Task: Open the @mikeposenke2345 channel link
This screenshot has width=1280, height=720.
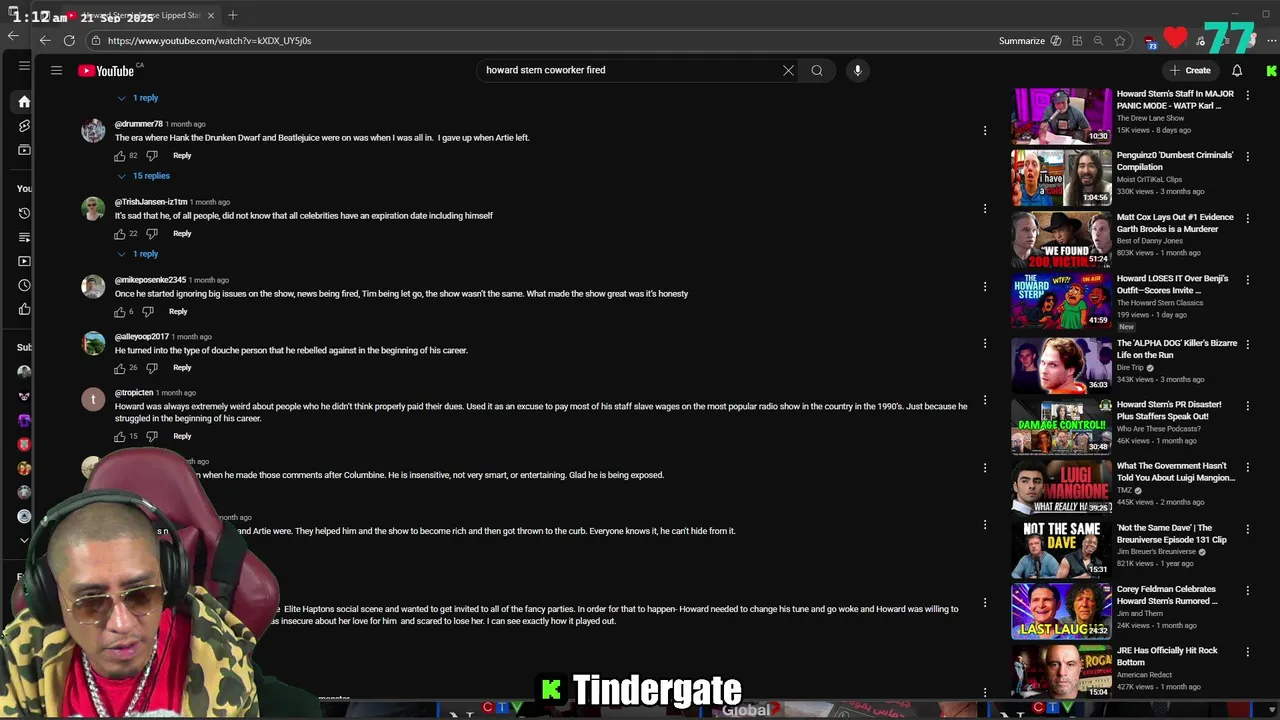Action: [x=150, y=280]
